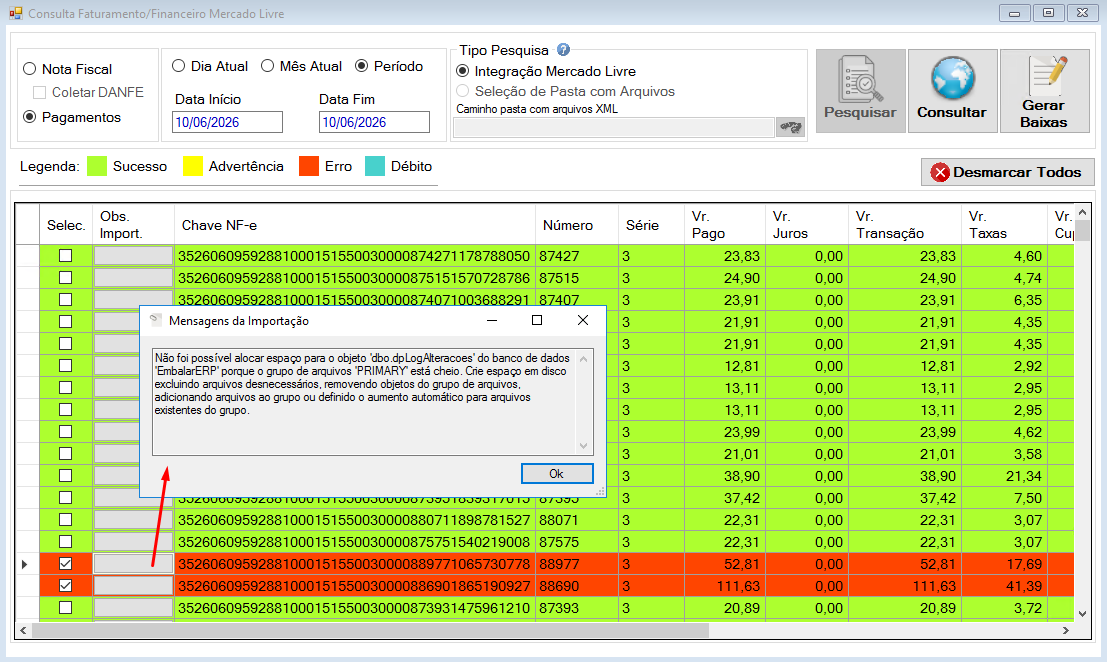This screenshot has width=1107, height=662.
Task: Check the row checkbox for number 87515
Action: coord(66,277)
